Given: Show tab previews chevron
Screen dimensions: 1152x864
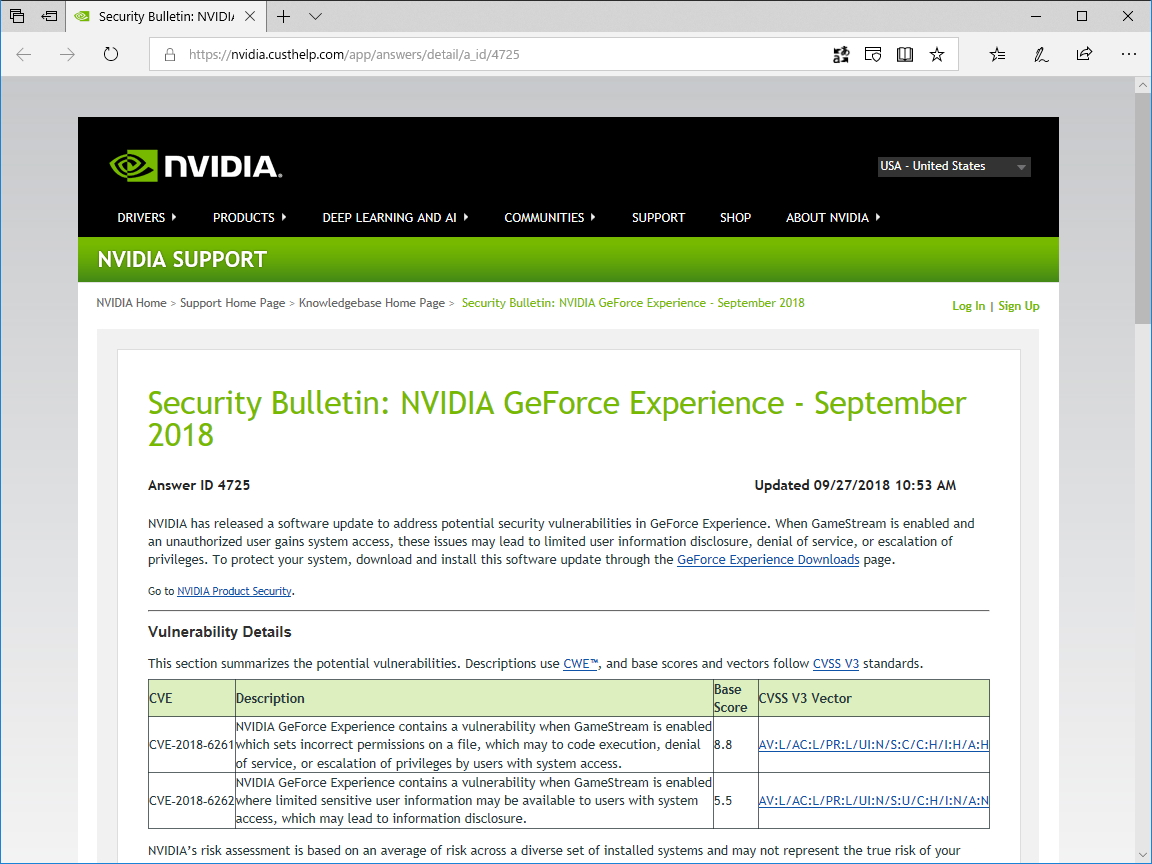Looking at the screenshot, I should 315,16.
